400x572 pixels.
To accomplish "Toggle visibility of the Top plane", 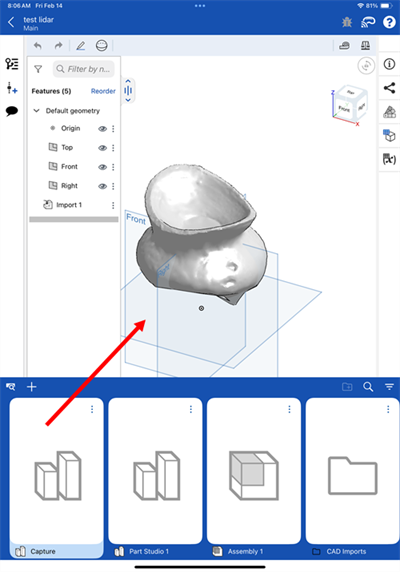I will 102,148.
